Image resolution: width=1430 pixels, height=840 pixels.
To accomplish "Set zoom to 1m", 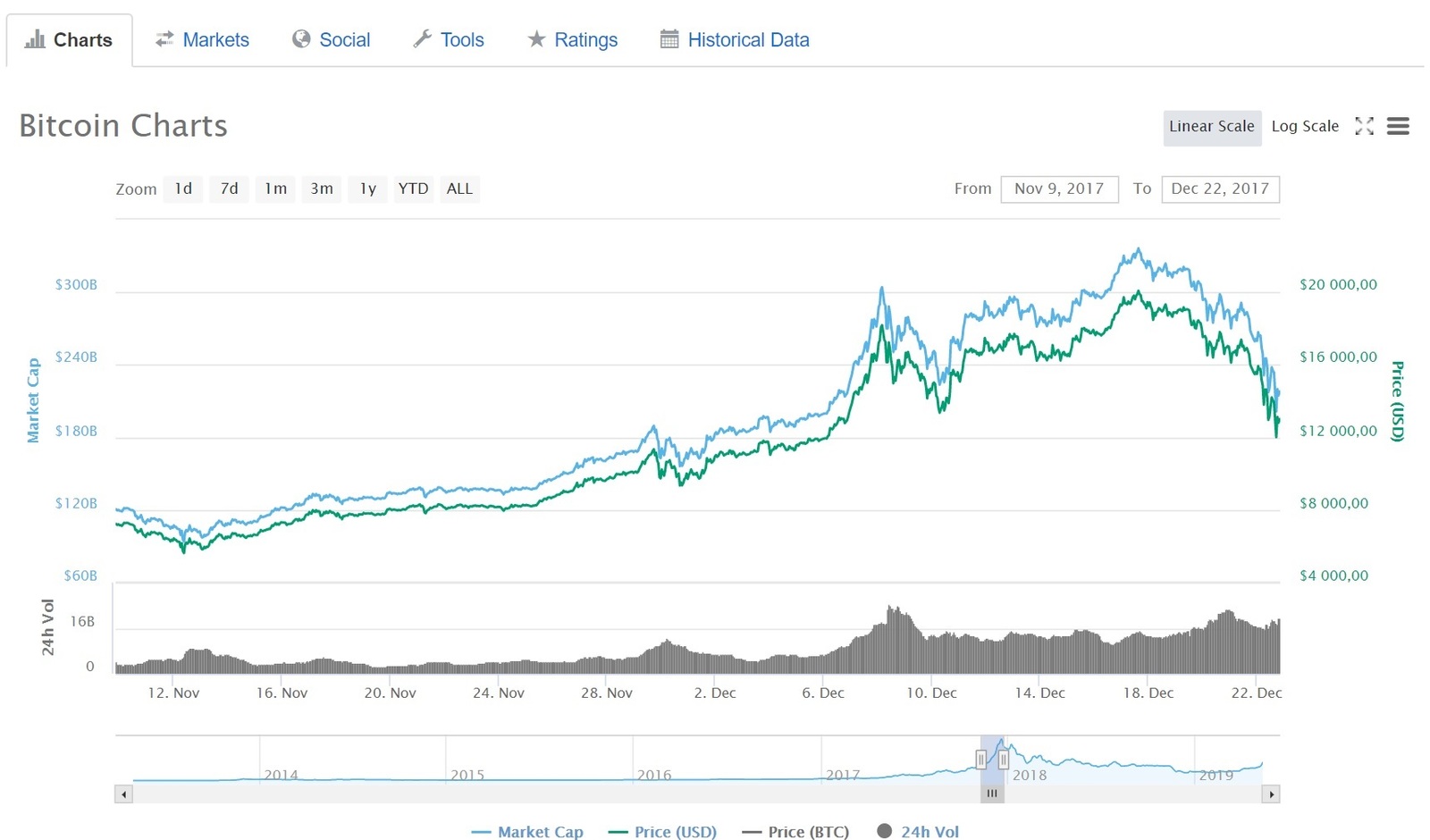I will (275, 189).
